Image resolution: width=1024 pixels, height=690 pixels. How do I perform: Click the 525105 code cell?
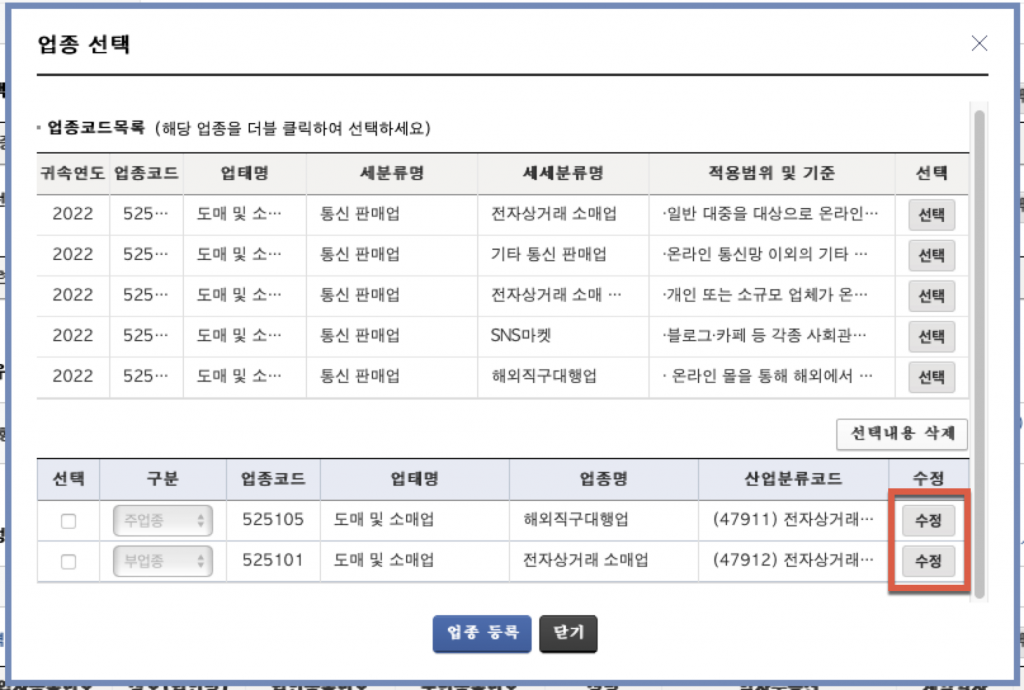273,520
